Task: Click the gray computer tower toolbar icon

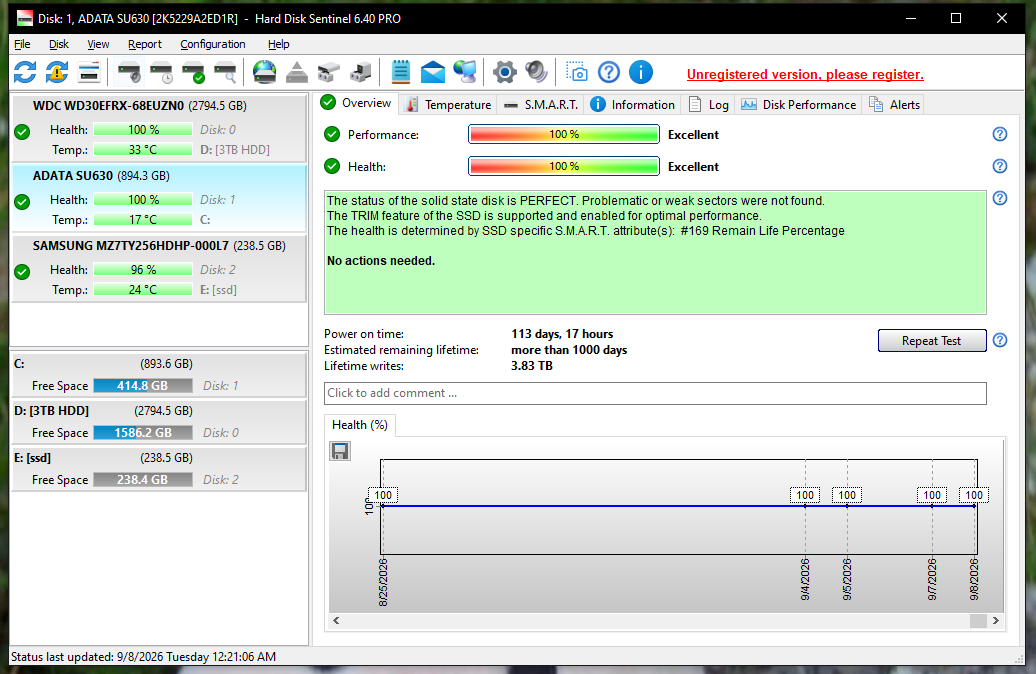Action: pos(361,72)
